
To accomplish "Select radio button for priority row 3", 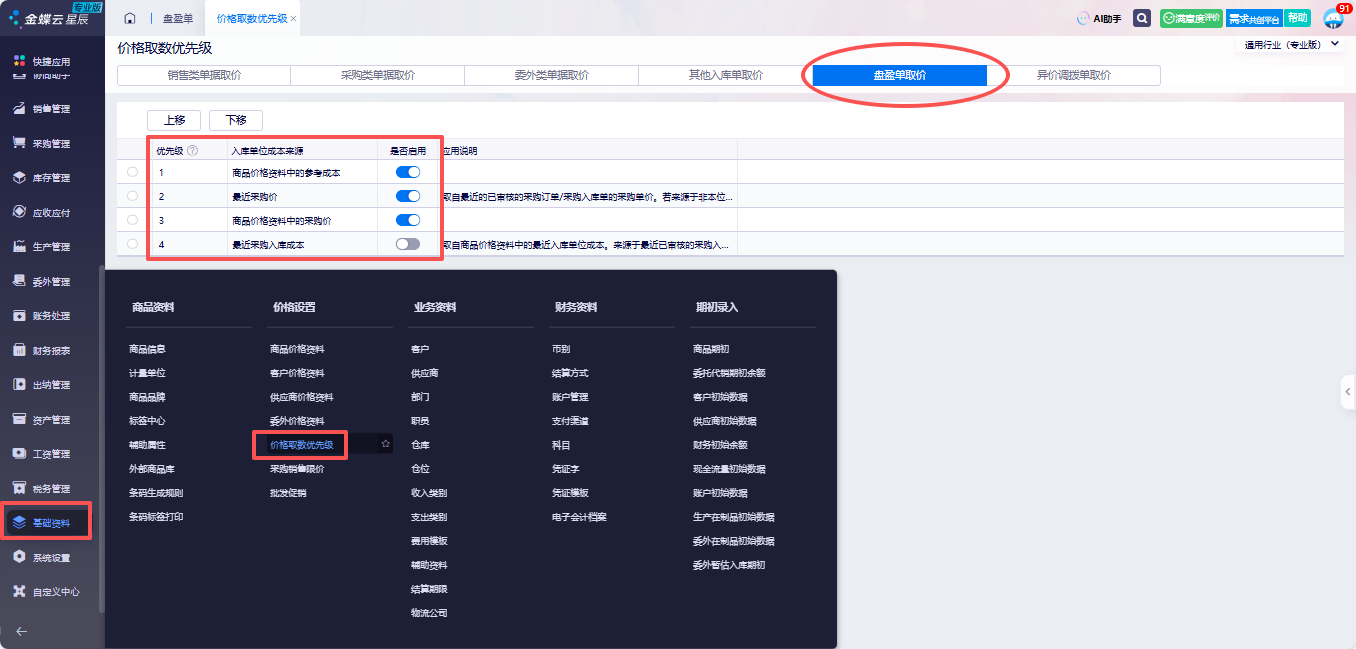I will [133, 220].
